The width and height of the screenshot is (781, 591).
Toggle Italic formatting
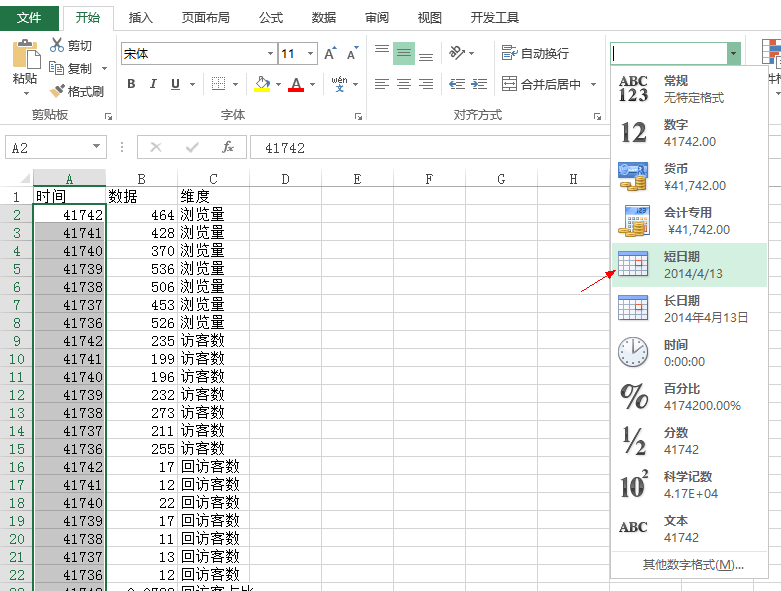pyautogui.click(x=153, y=84)
